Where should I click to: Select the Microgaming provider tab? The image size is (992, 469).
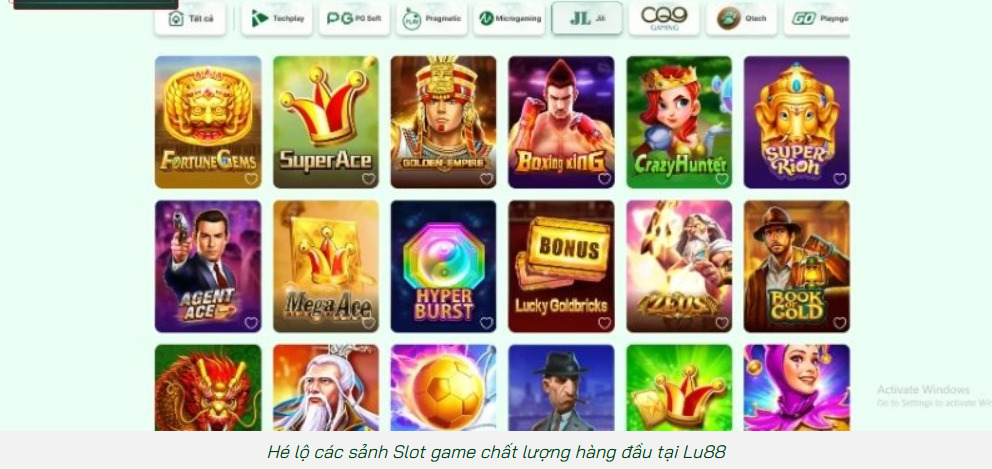tap(509, 18)
